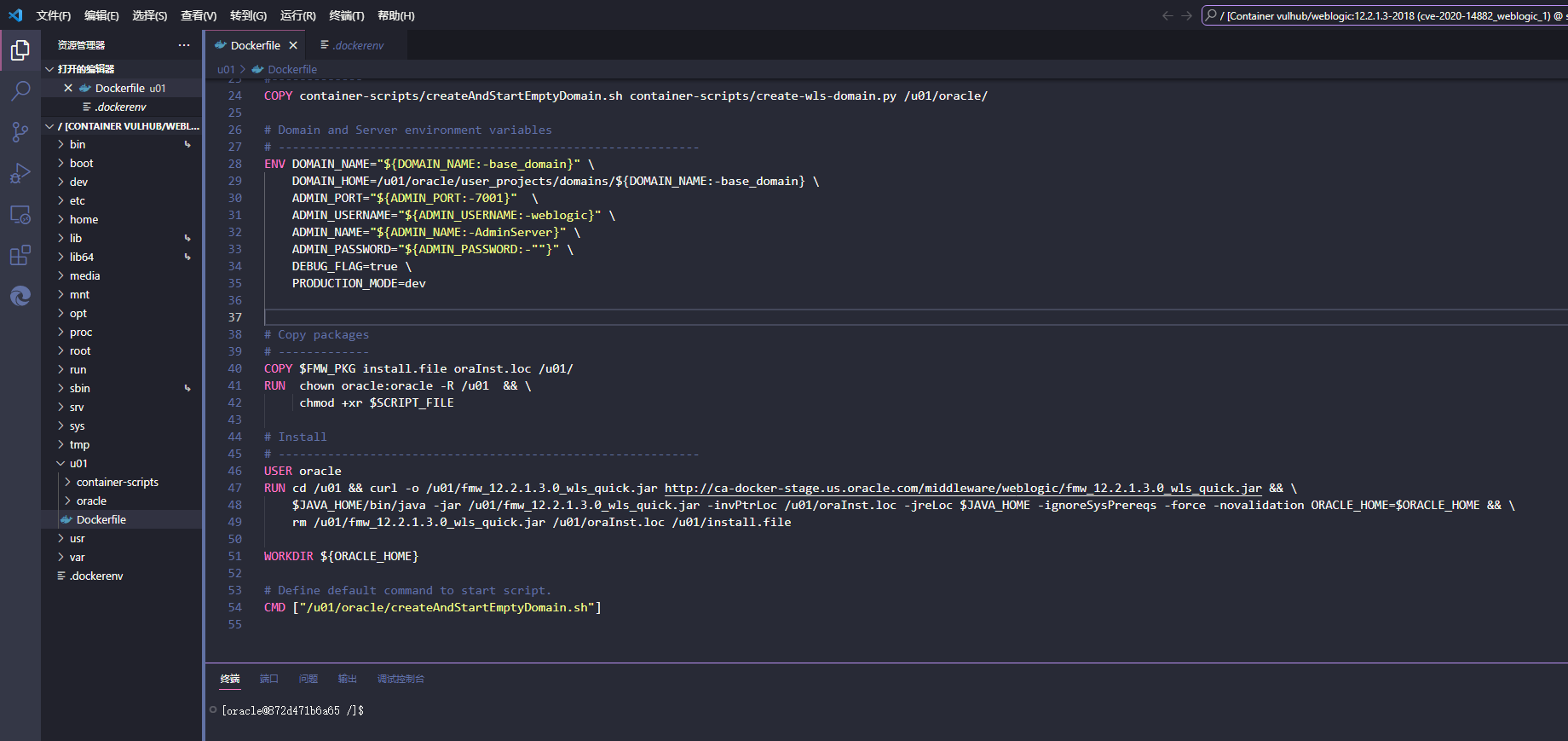Open the 选择(S) menu
The image size is (1568, 741).
coord(150,15)
